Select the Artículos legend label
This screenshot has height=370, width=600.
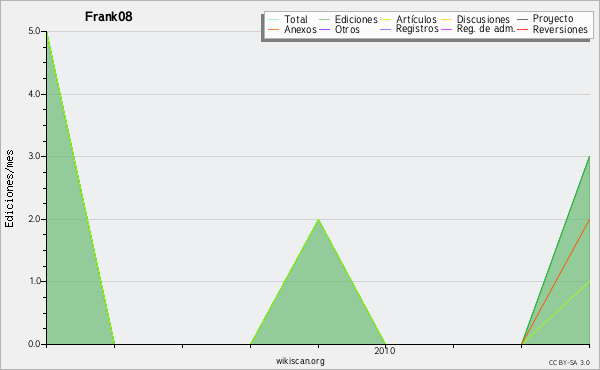tap(416, 20)
